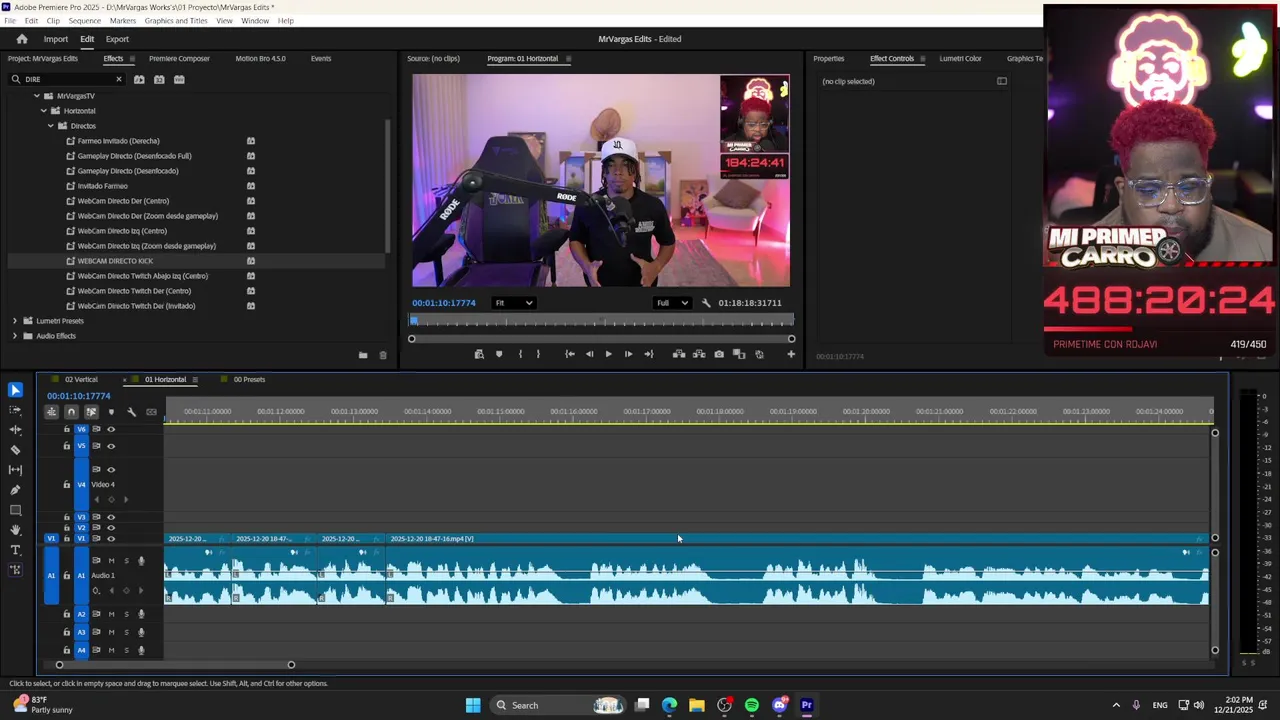Select the Slip tool
This screenshot has width=1280, height=720.
15,470
